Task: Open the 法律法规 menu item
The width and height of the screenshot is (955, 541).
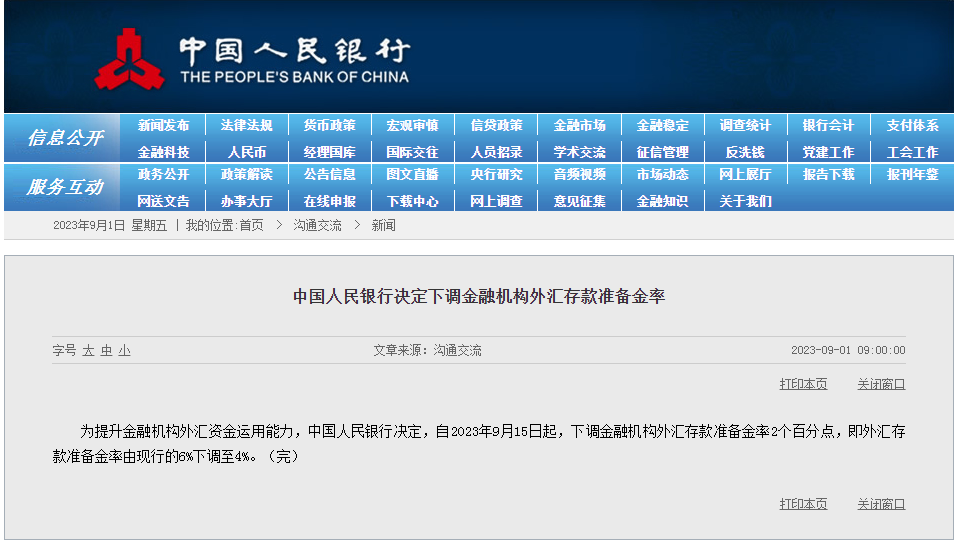Action: (x=247, y=126)
